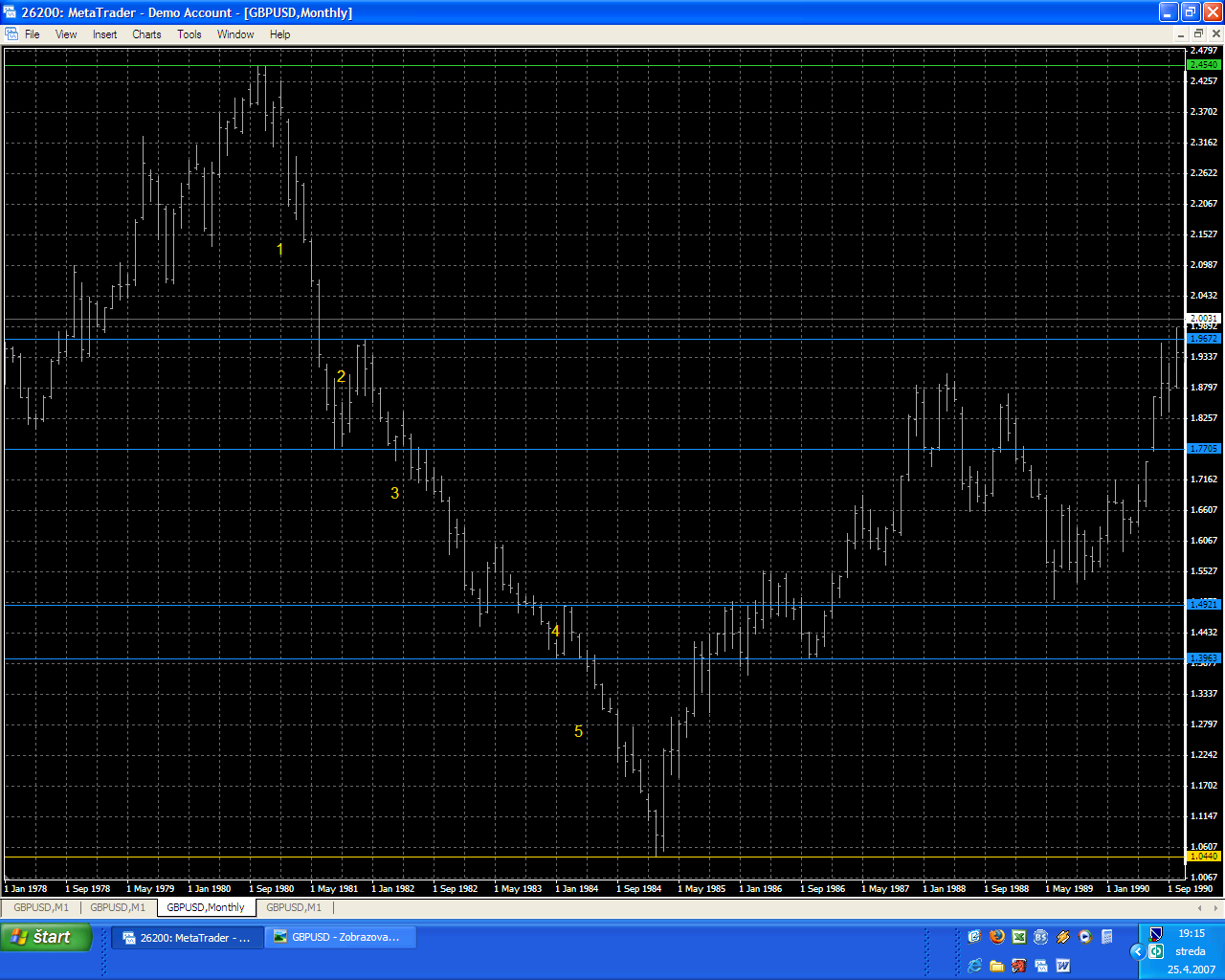Launch MetaTrader from the quick launch icon

pyautogui.click(x=1041, y=966)
